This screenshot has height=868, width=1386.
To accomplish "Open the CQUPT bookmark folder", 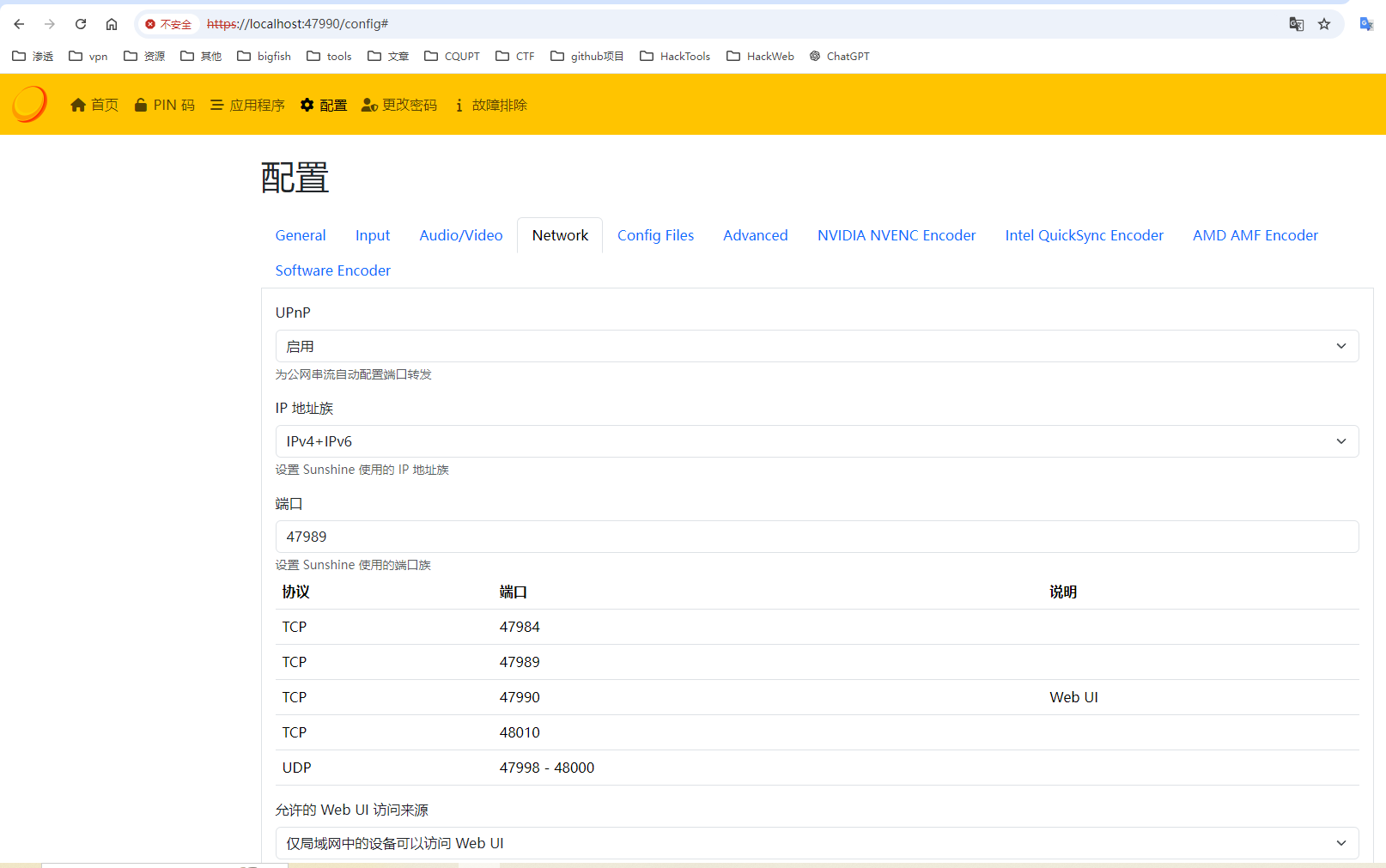I will (x=453, y=56).
